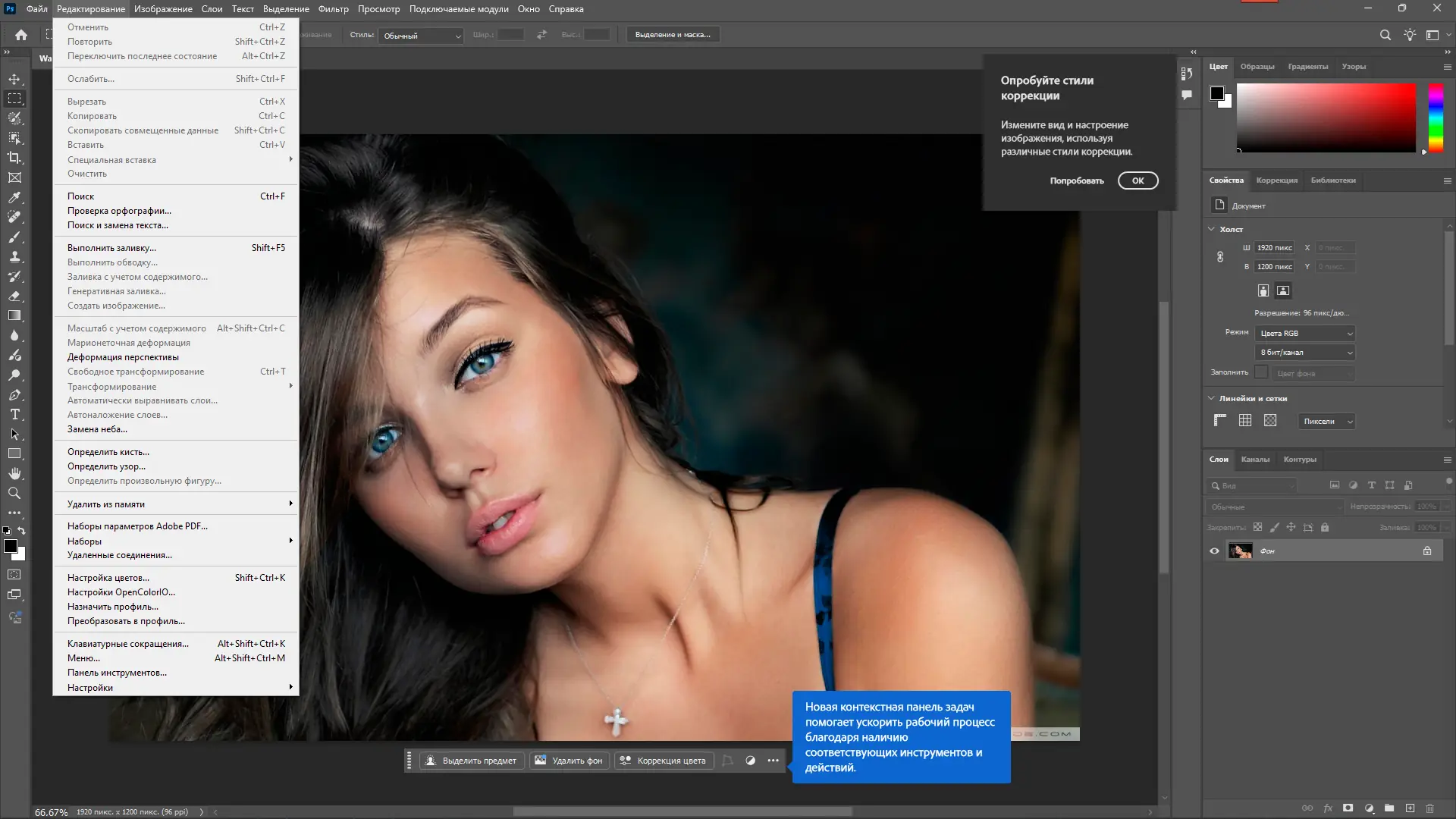Switch to the Каналы tab

(x=1255, y=460)
